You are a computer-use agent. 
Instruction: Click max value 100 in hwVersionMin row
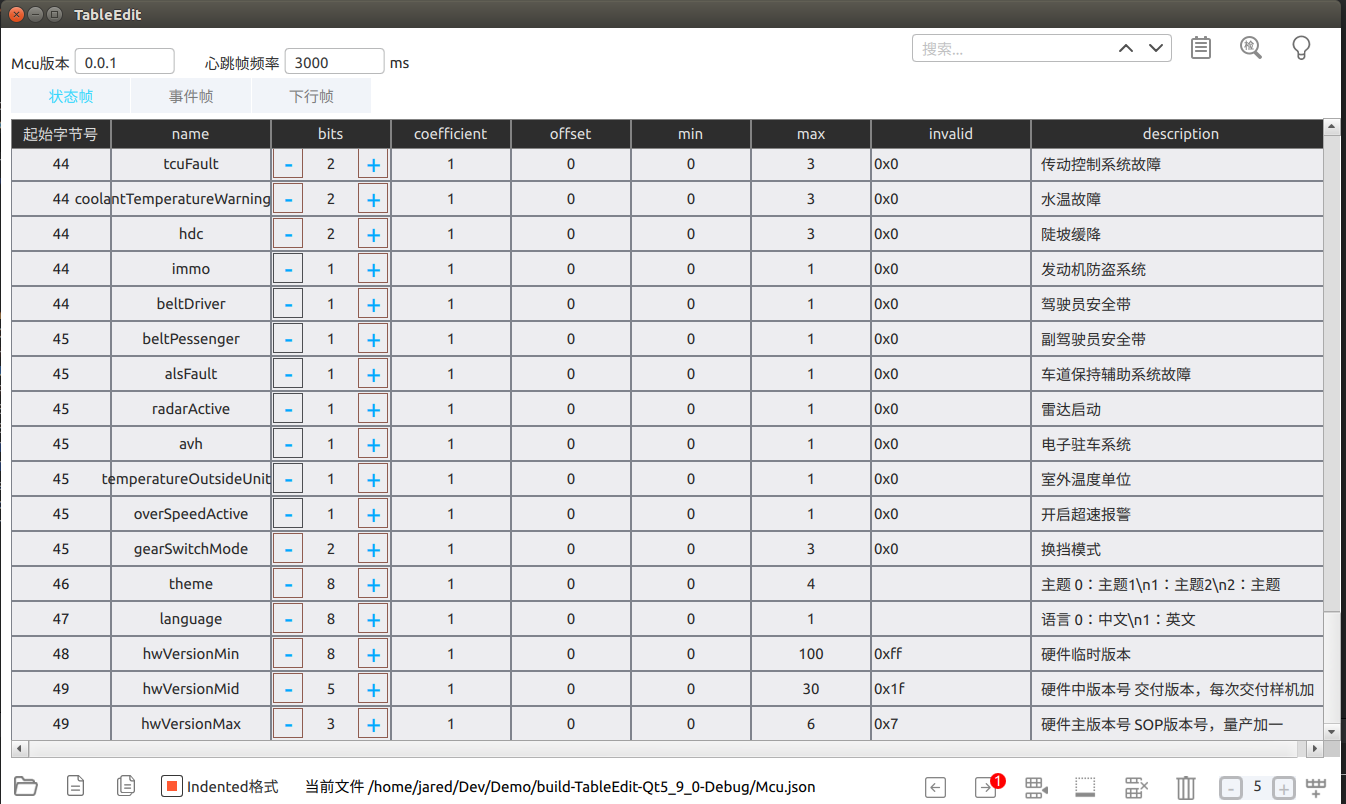click(811, 654)
